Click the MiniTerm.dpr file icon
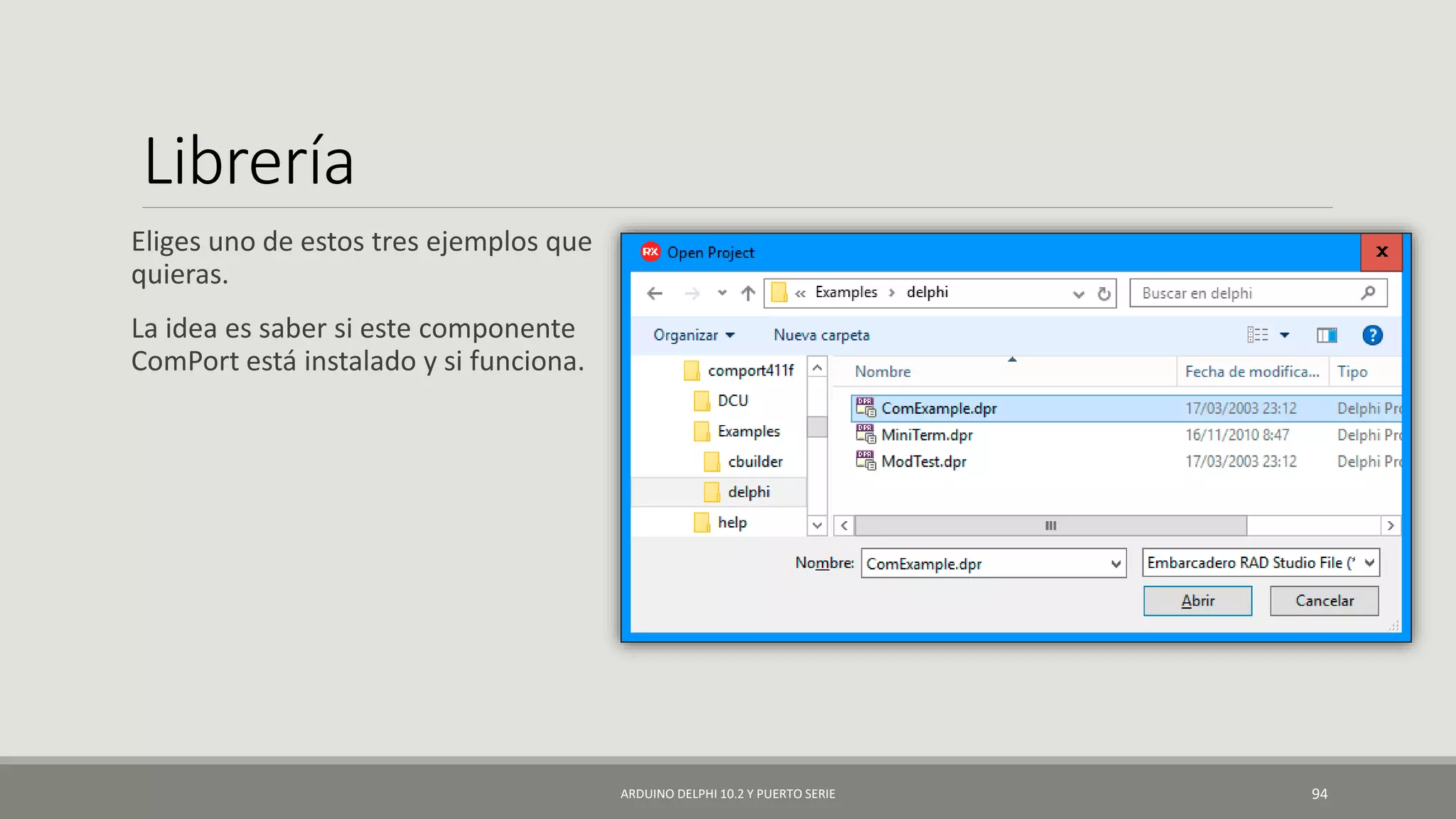 click(x=865, y=434)
